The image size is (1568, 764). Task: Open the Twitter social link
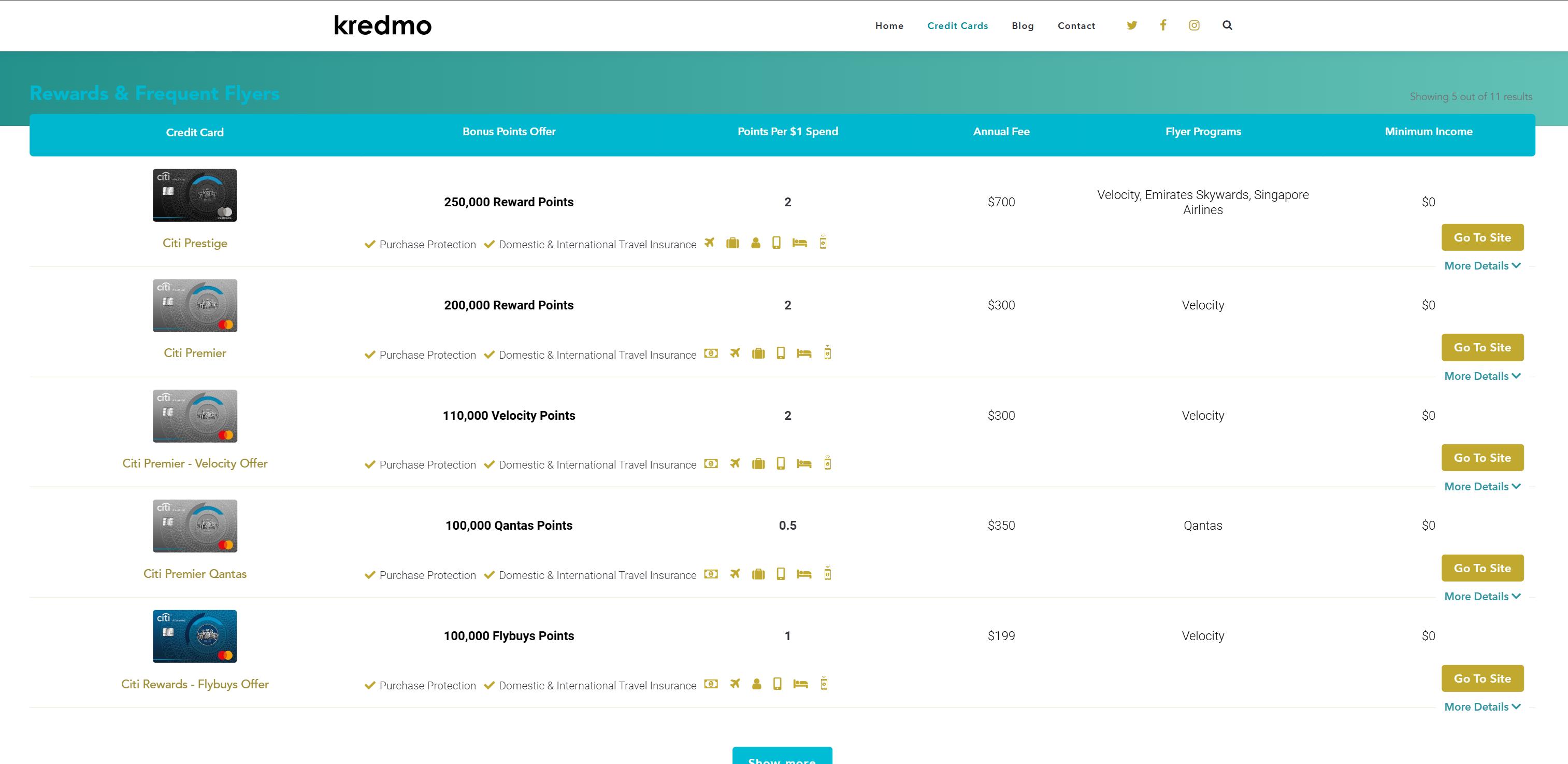pos(1131,25)
